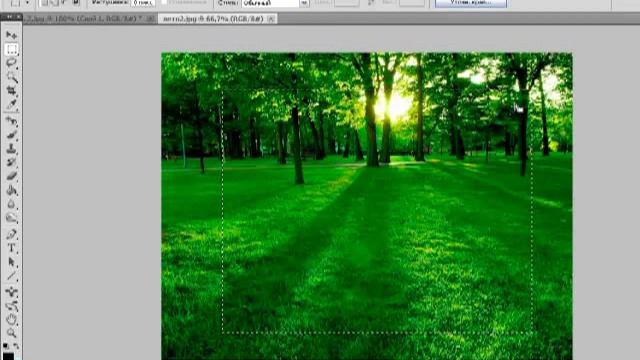Select the Dodge tool

pos(11,218)
